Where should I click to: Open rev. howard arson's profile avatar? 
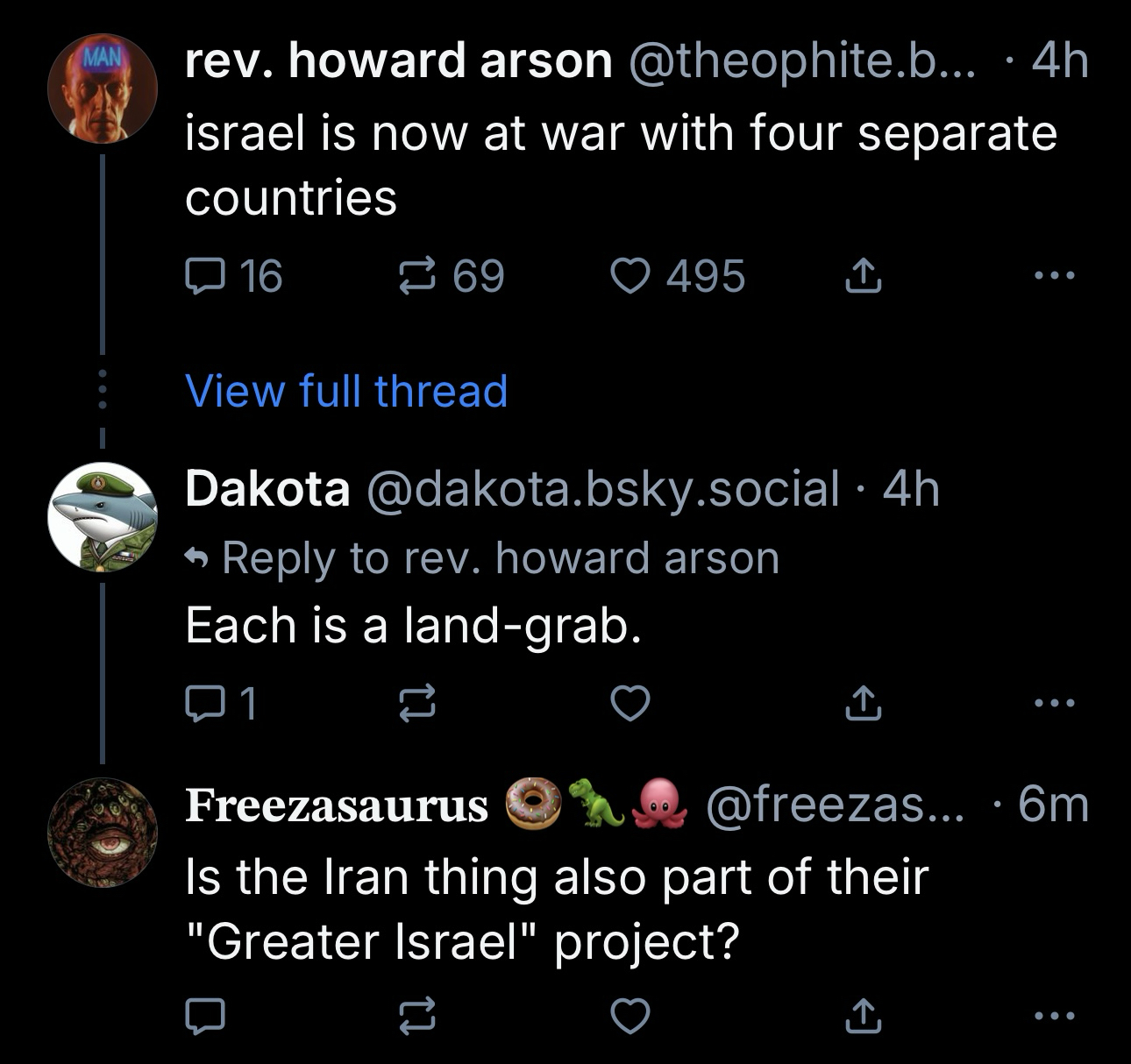[102, 88]
